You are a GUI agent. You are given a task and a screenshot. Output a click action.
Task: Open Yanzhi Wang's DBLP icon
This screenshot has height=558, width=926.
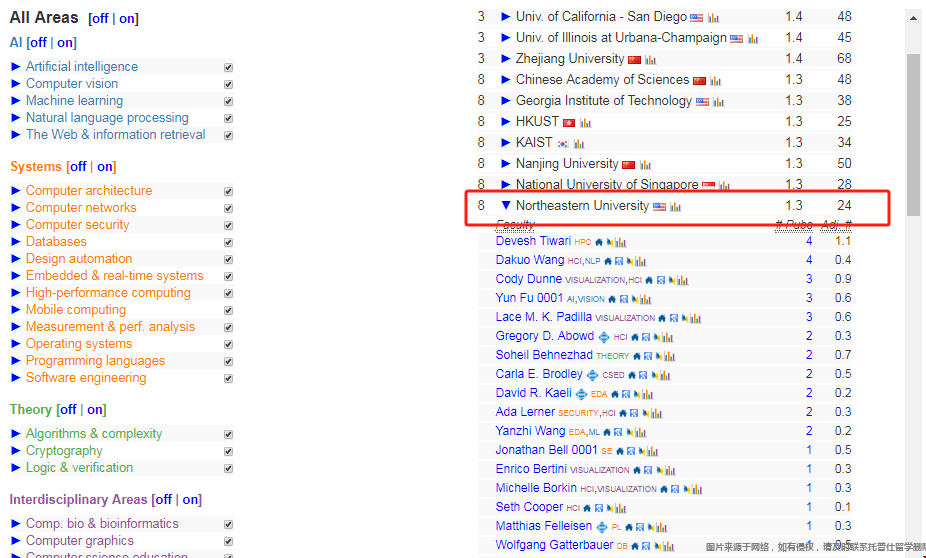(x=631, y=432)
